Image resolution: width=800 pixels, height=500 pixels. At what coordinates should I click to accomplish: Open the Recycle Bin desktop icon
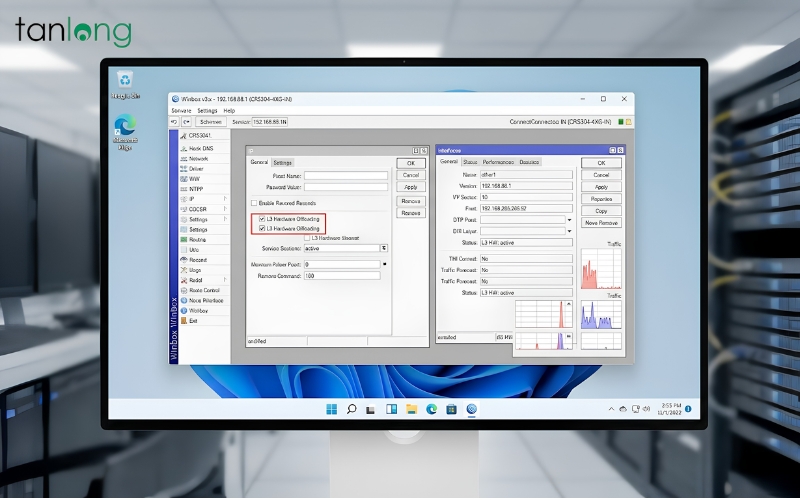125,80
